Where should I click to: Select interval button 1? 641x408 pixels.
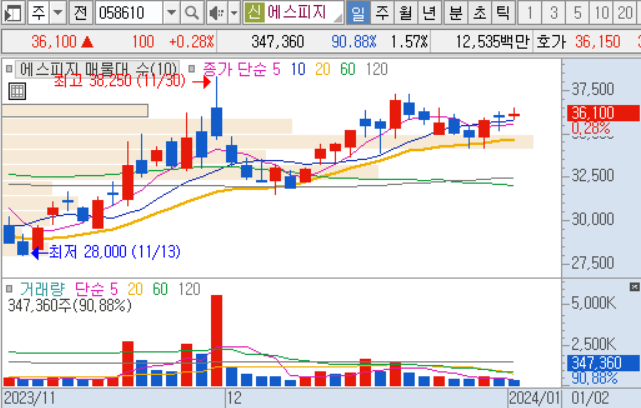530,13
